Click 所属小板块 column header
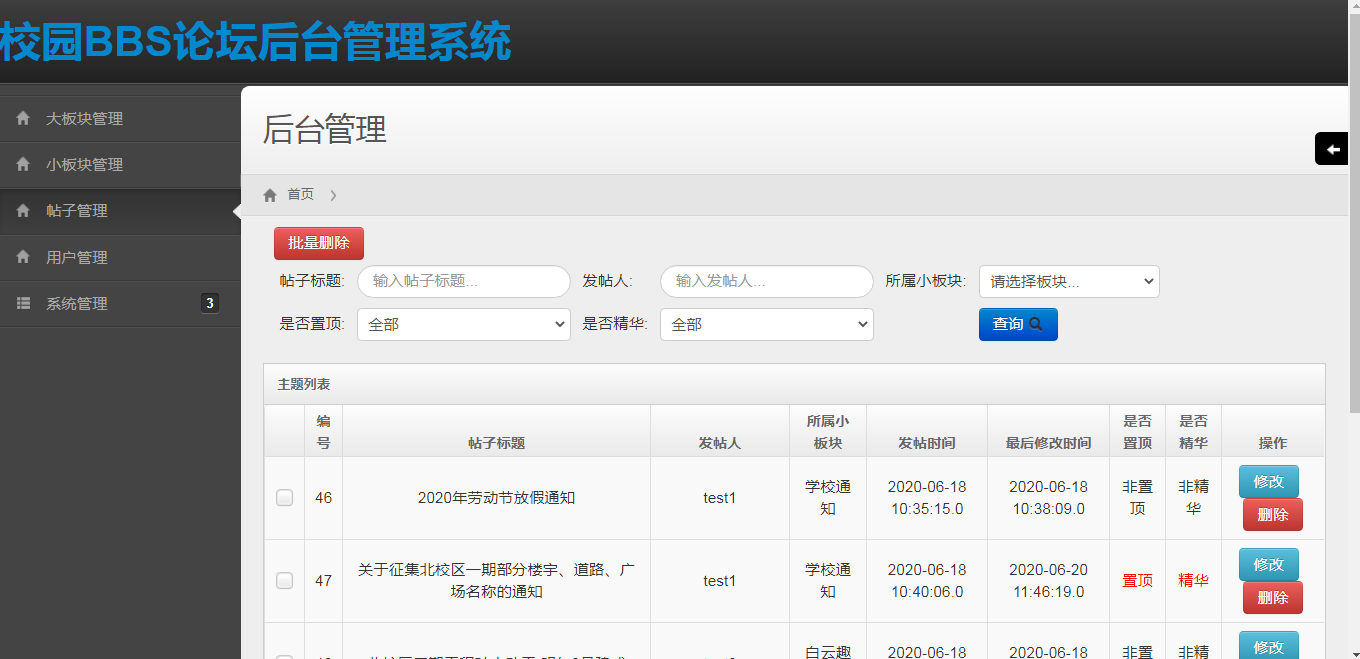Image resolution: width=1360 pixels, height=659 pixels. tap(827, 432)
